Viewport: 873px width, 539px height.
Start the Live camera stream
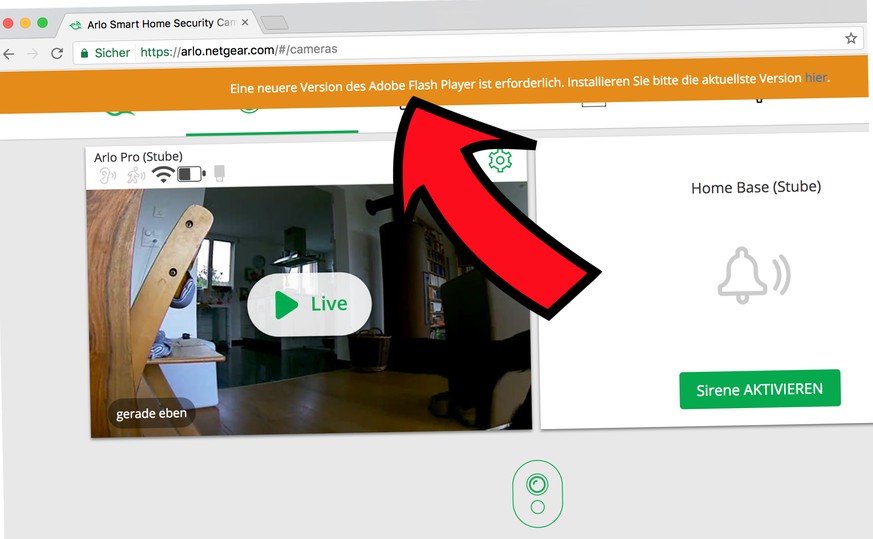310,304
